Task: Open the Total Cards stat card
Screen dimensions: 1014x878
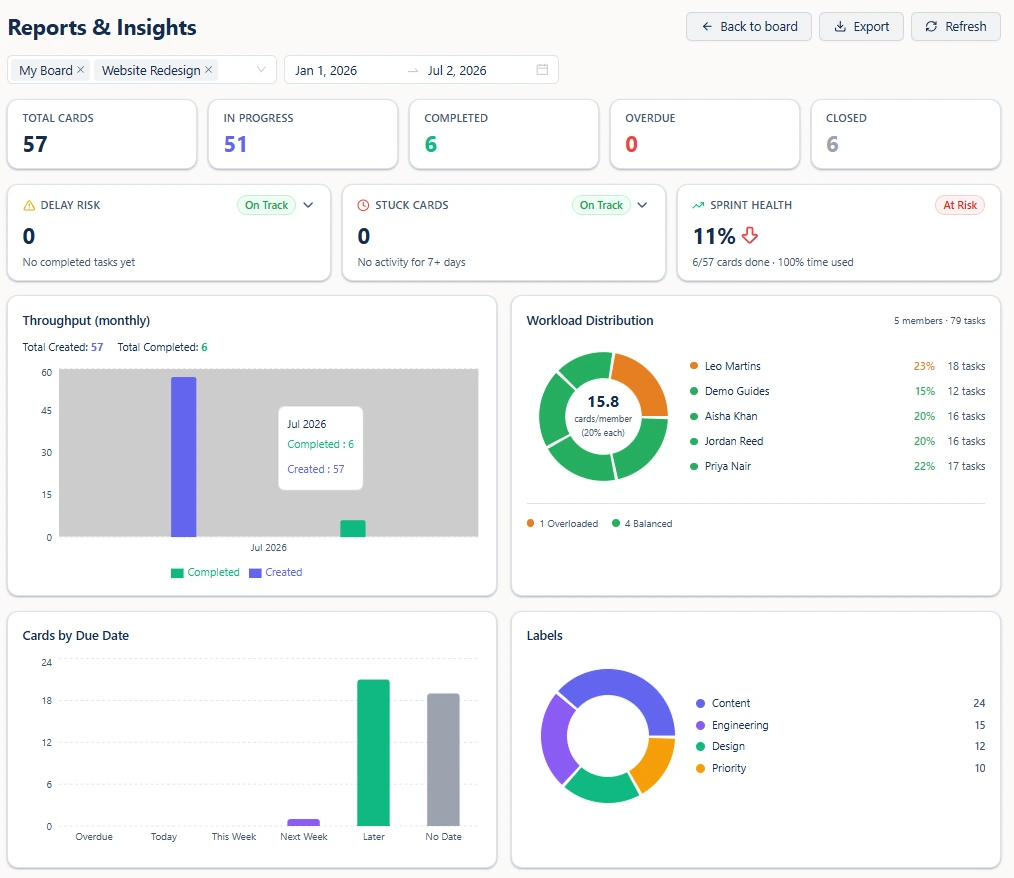Action: click(102, 134)
